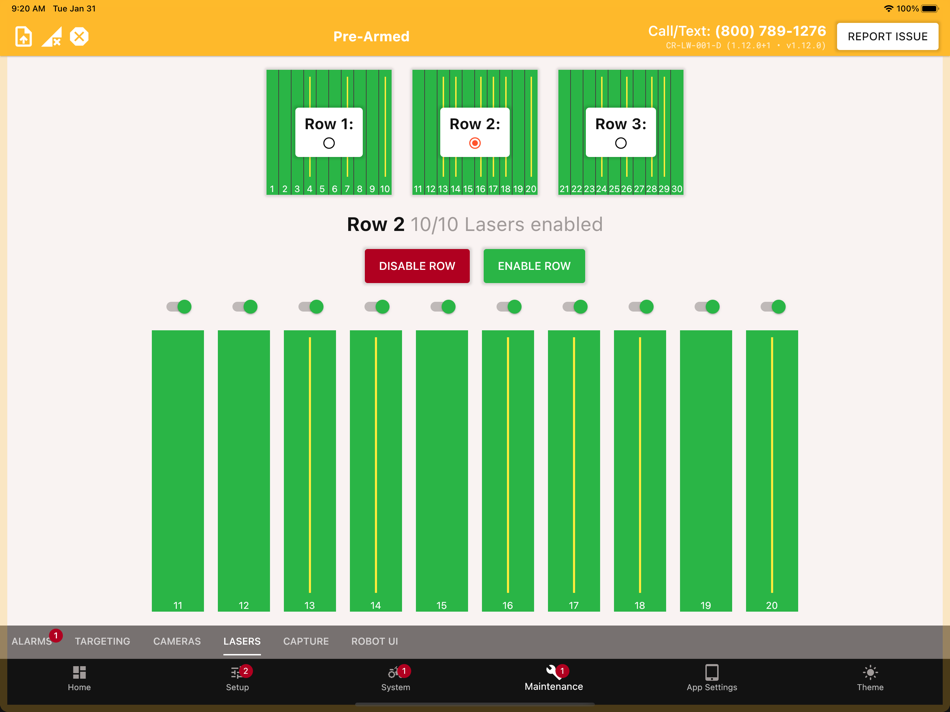Viewport: 950px width, 712px height.
Task: Switch to the CAMERAS tab
Action: tap(177, 641)
